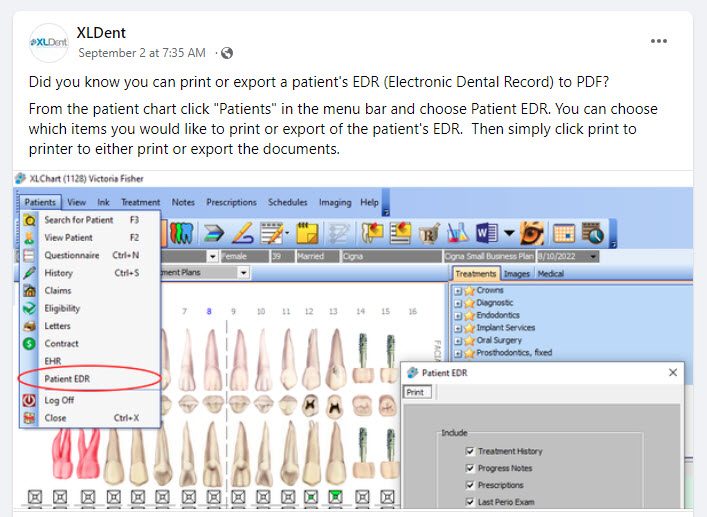
Task: Click the Claims building icon
Action: 29,291
